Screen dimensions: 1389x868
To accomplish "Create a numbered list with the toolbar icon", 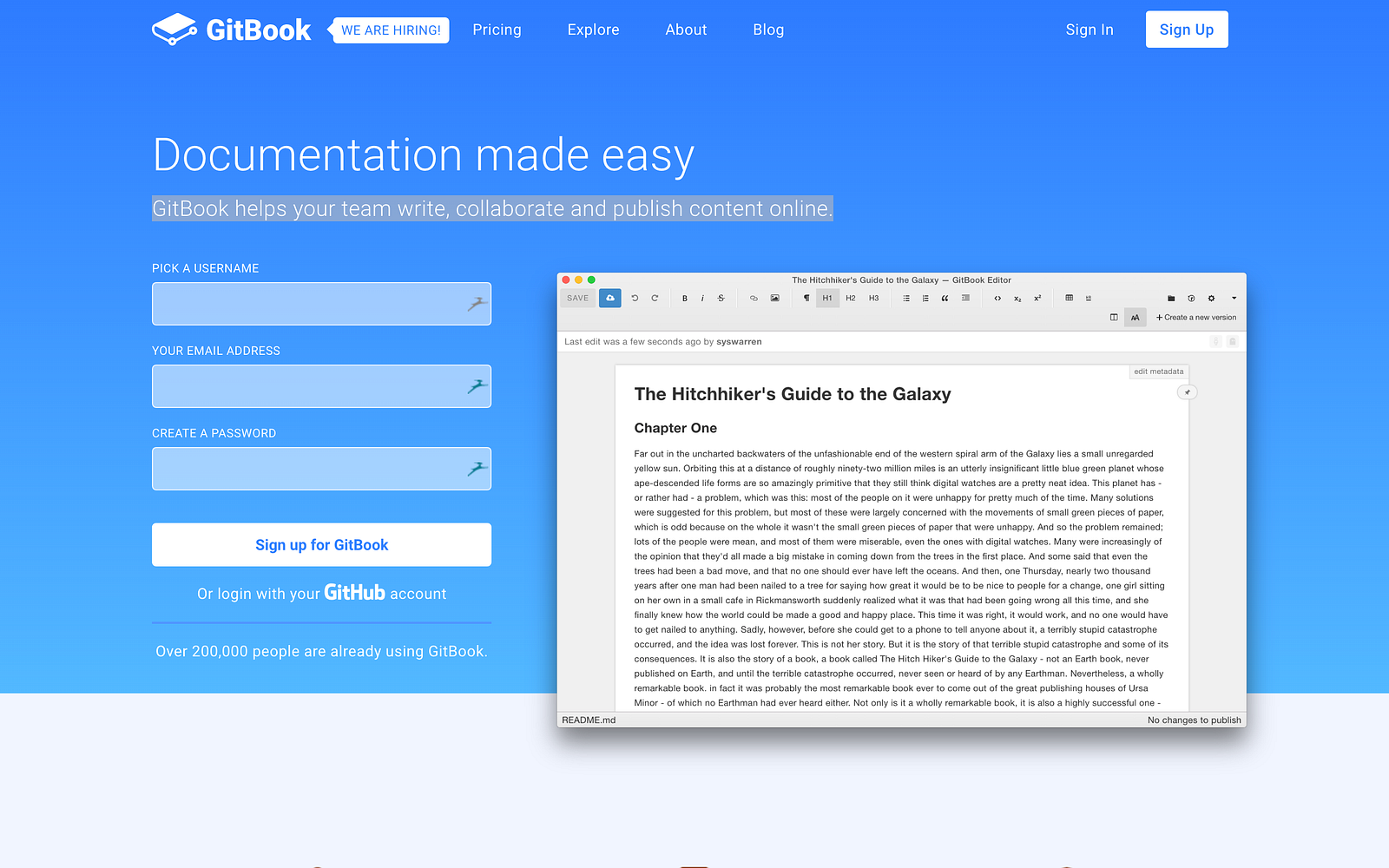I will point(925,299).
